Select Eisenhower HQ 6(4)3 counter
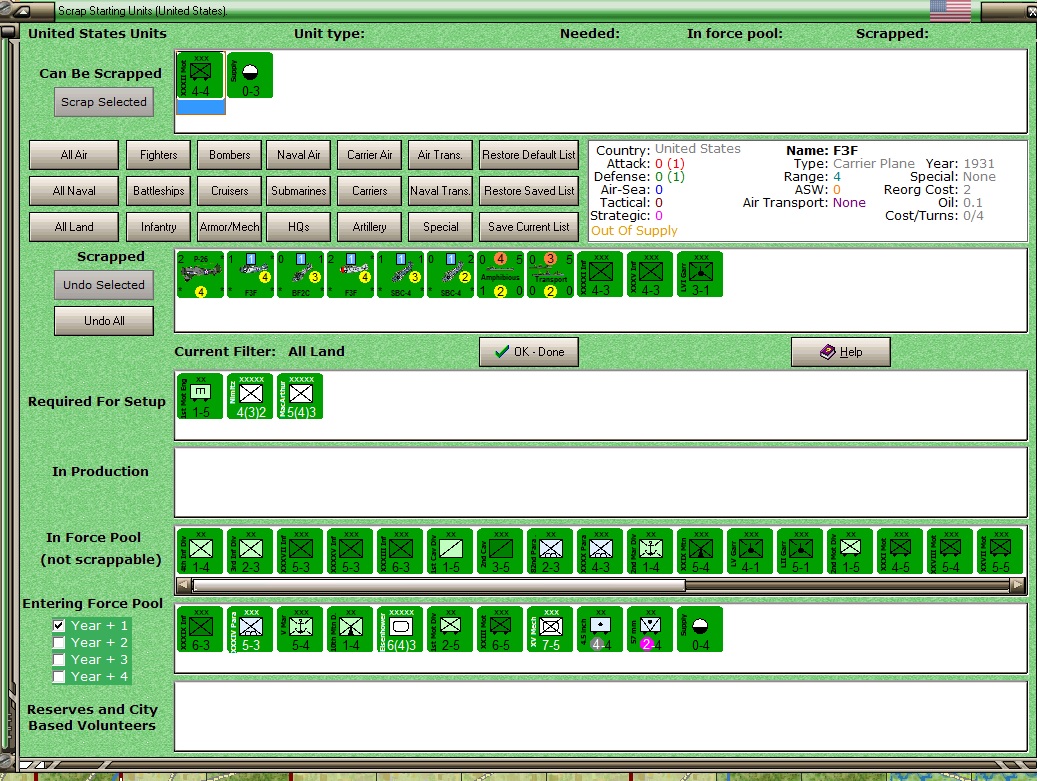The height and width of the screenshot is (781, 1037). (400, 630)
